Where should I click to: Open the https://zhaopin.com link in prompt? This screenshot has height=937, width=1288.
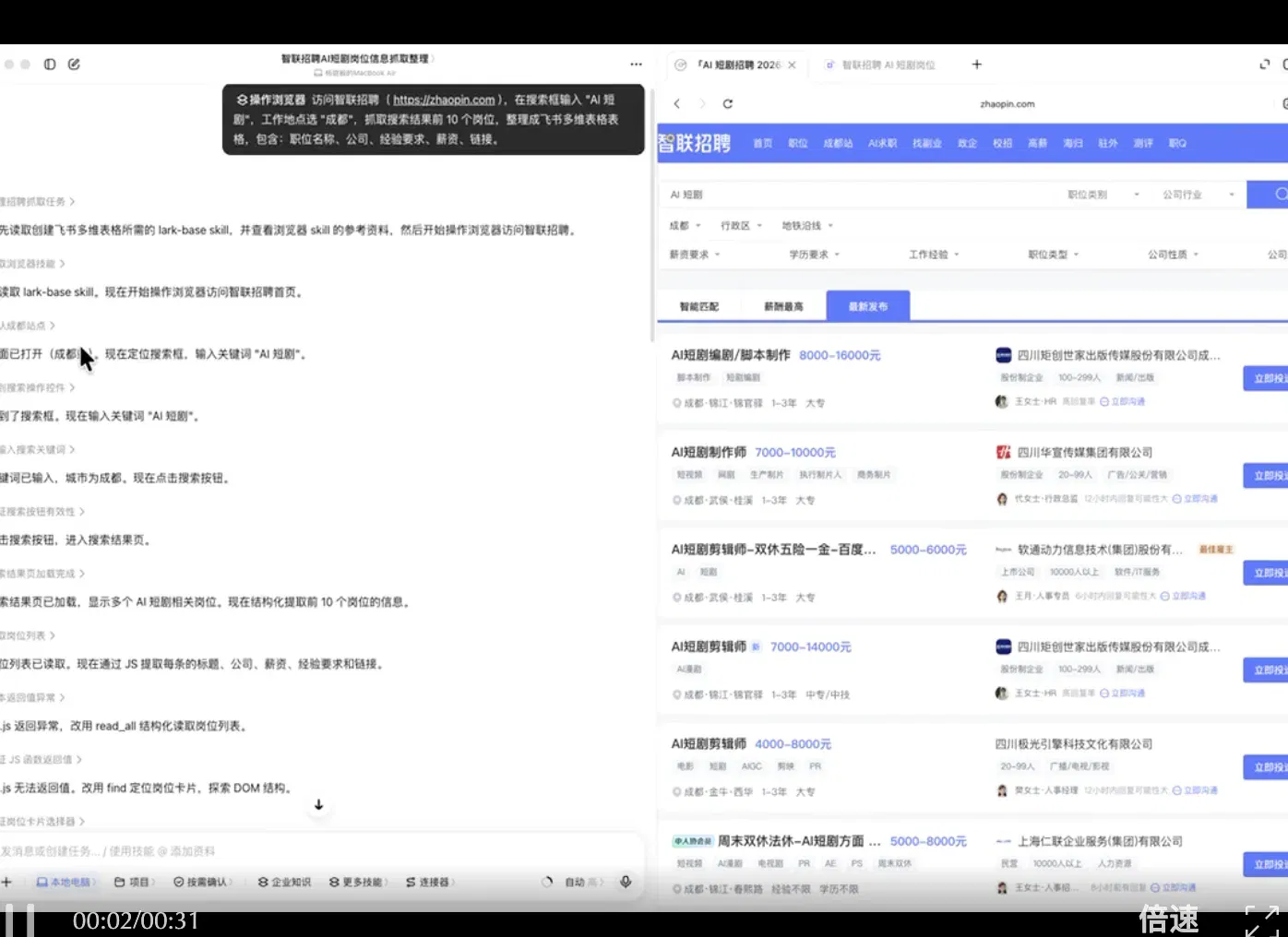pos(445,100)
